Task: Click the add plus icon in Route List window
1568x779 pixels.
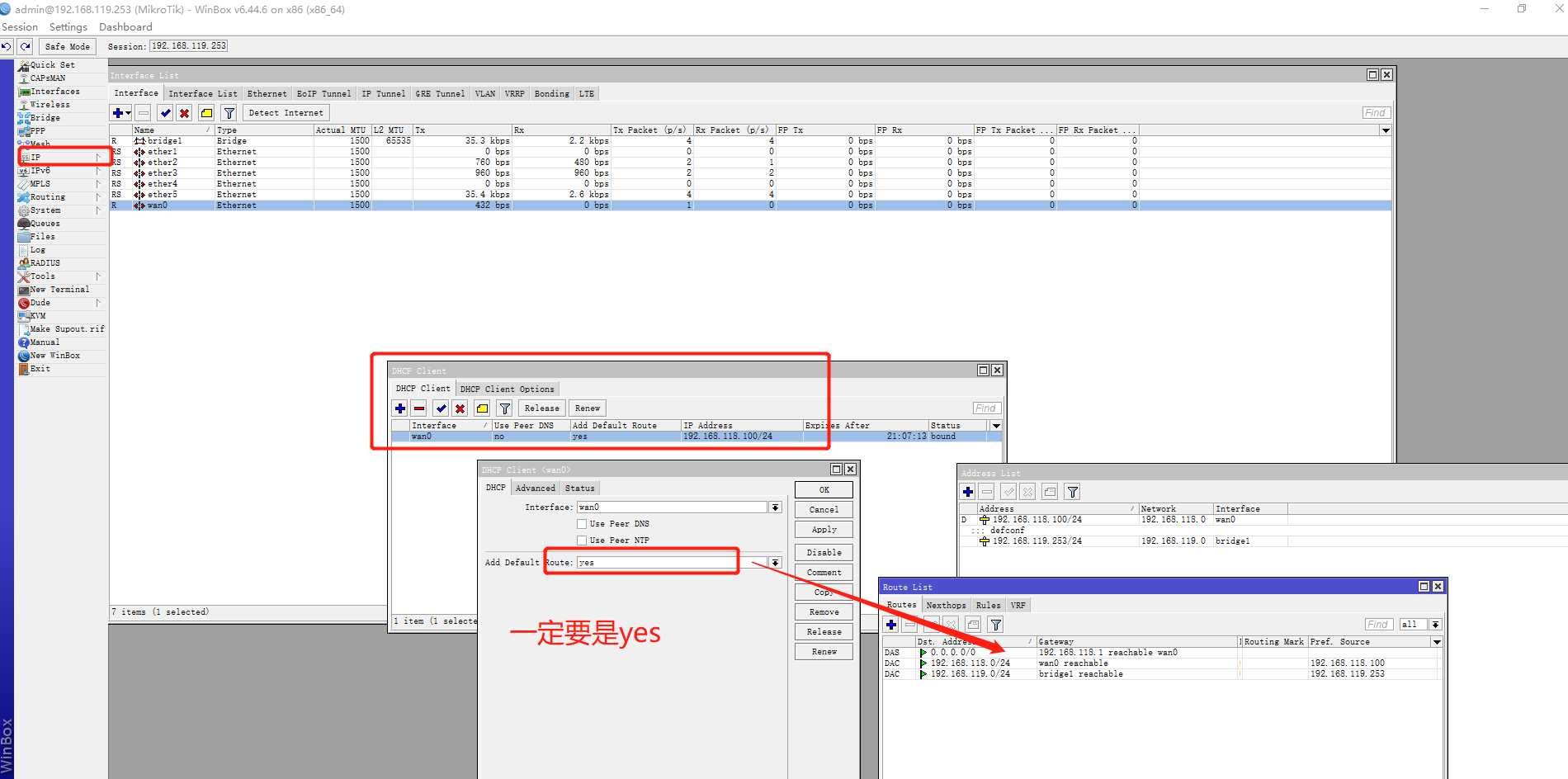Action: pyautogui.click(x=891, y=625)
